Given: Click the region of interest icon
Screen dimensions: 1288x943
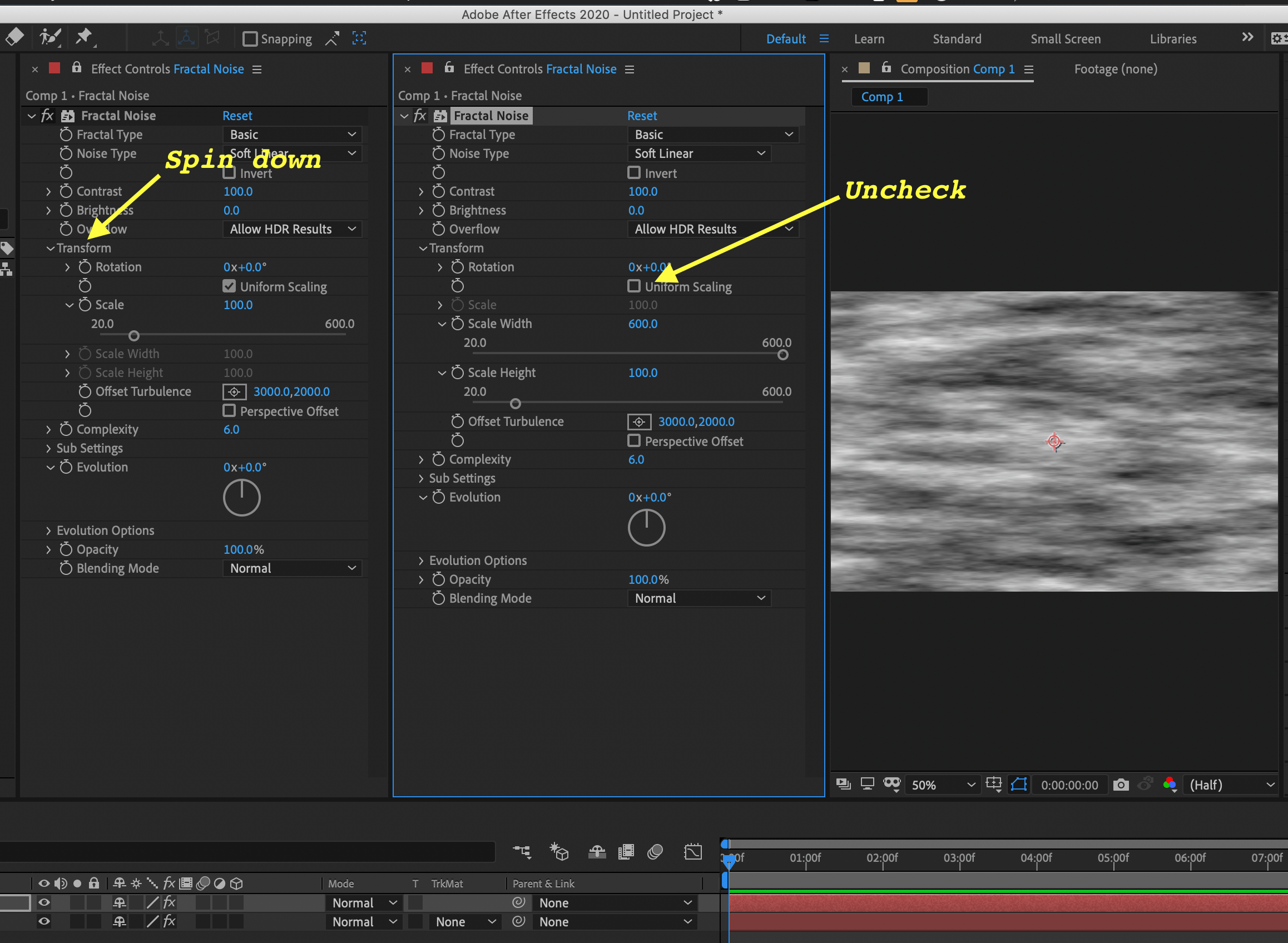Looking at the screenshot, I should click(x=993, y=784).
